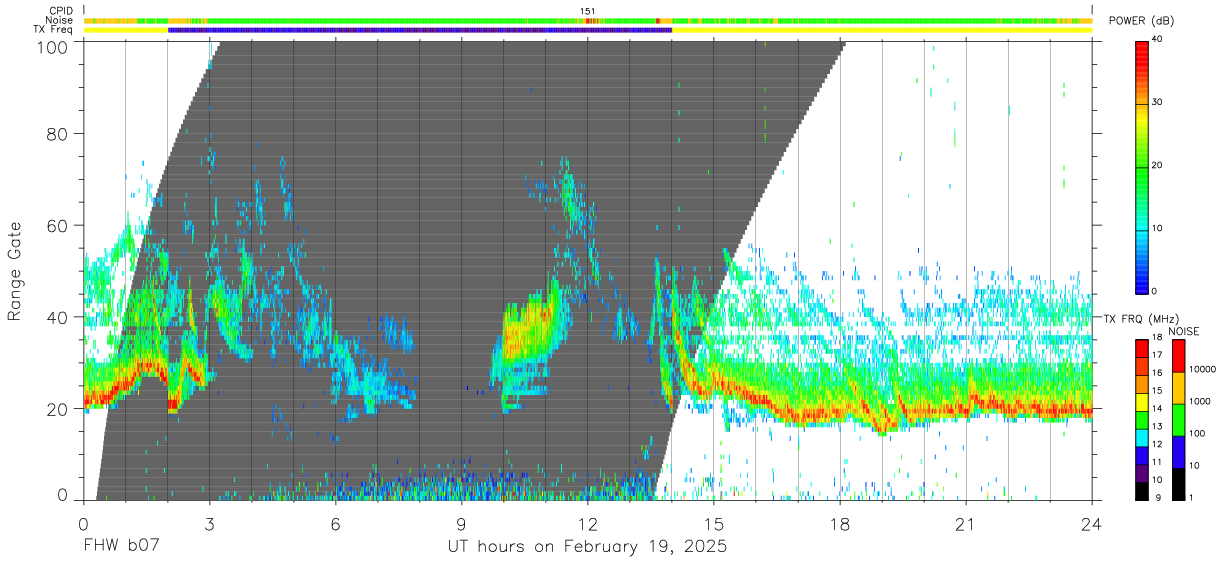
Task: Click the Noise color strip bar
Action: 588,20
